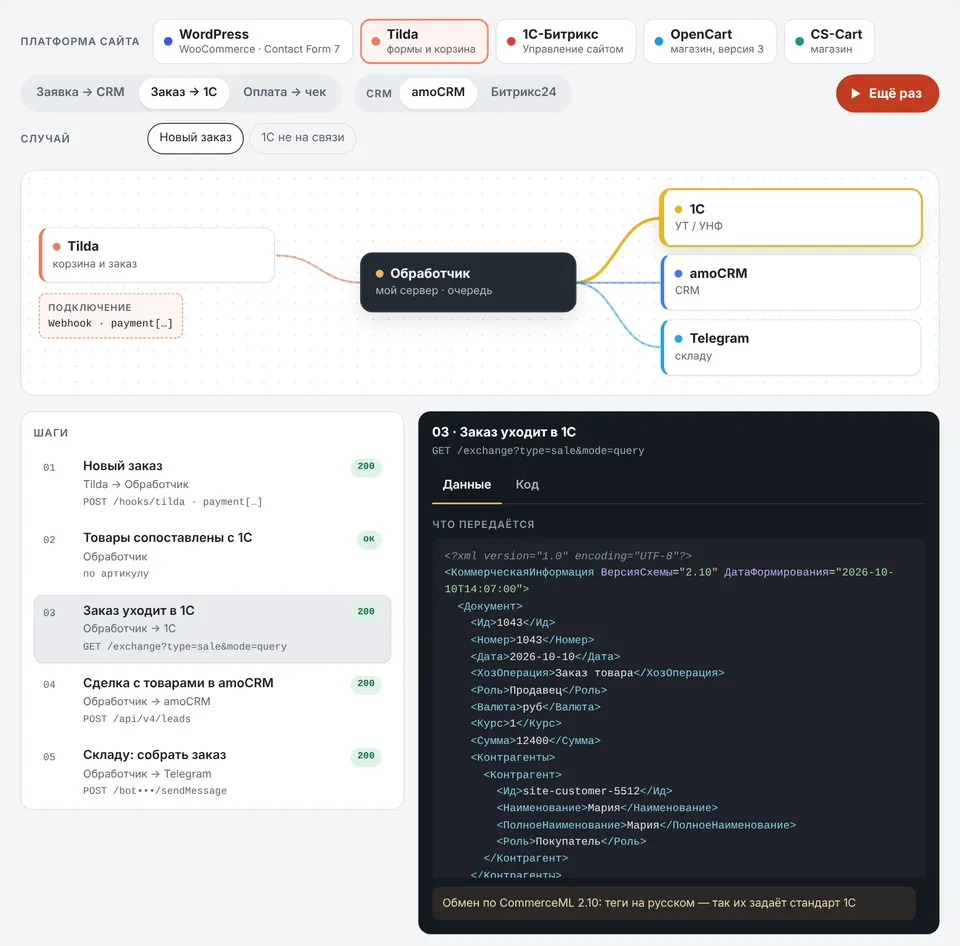Click the 200 badge on step 04
Screen dimensions: 960x946
click(366, 684)
